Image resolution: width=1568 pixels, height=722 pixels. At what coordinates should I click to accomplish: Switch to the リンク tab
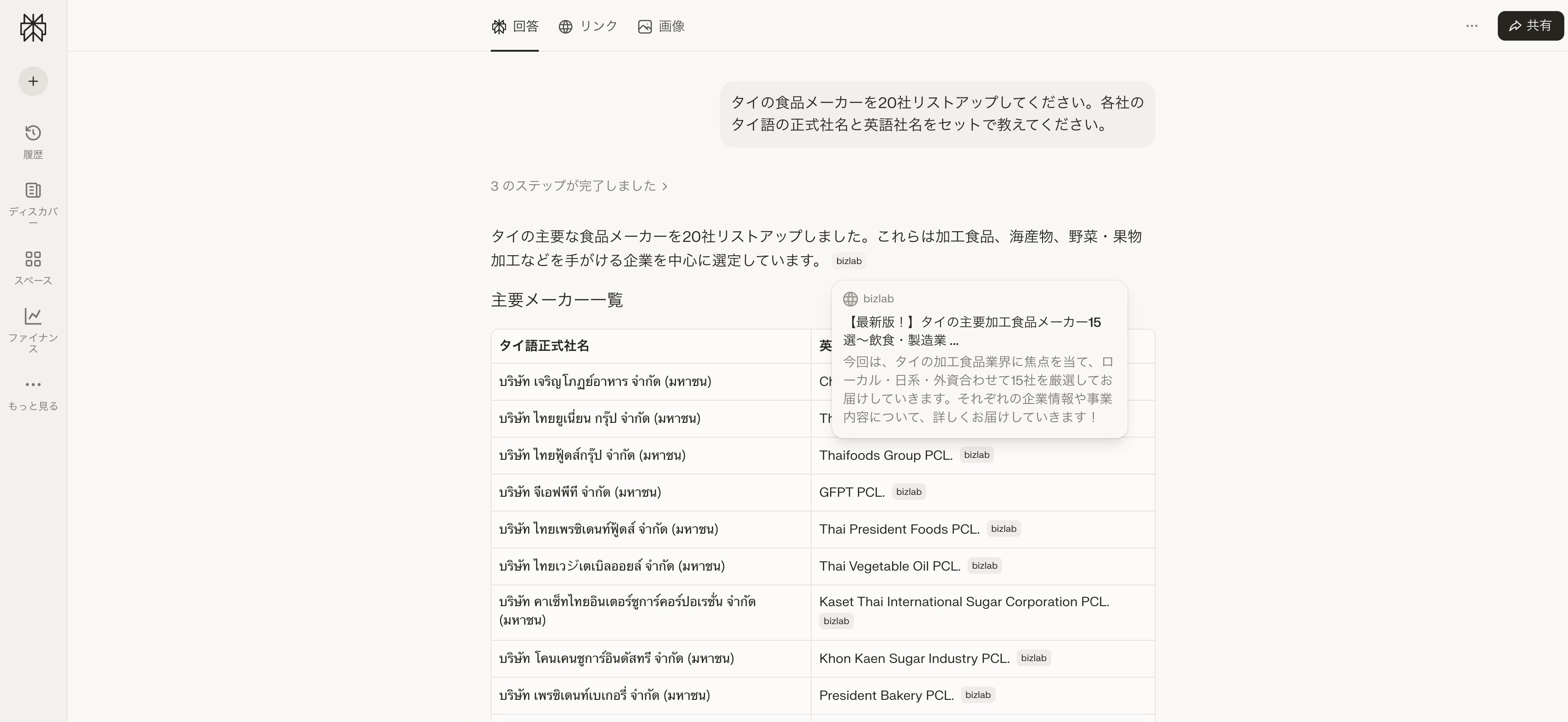(x=588, y=26)
